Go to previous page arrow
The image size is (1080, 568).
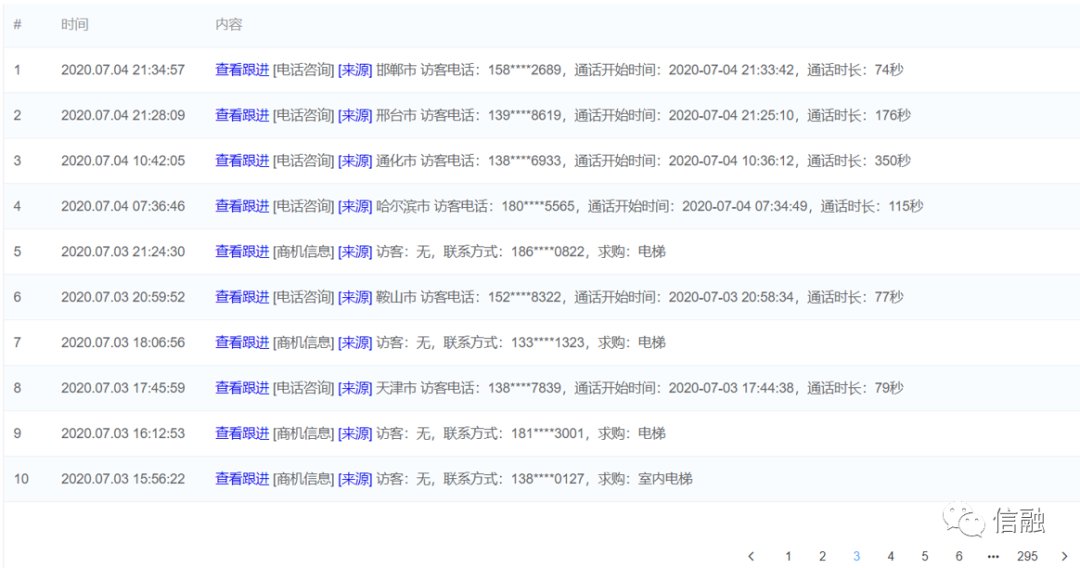[x=751, y=556]
